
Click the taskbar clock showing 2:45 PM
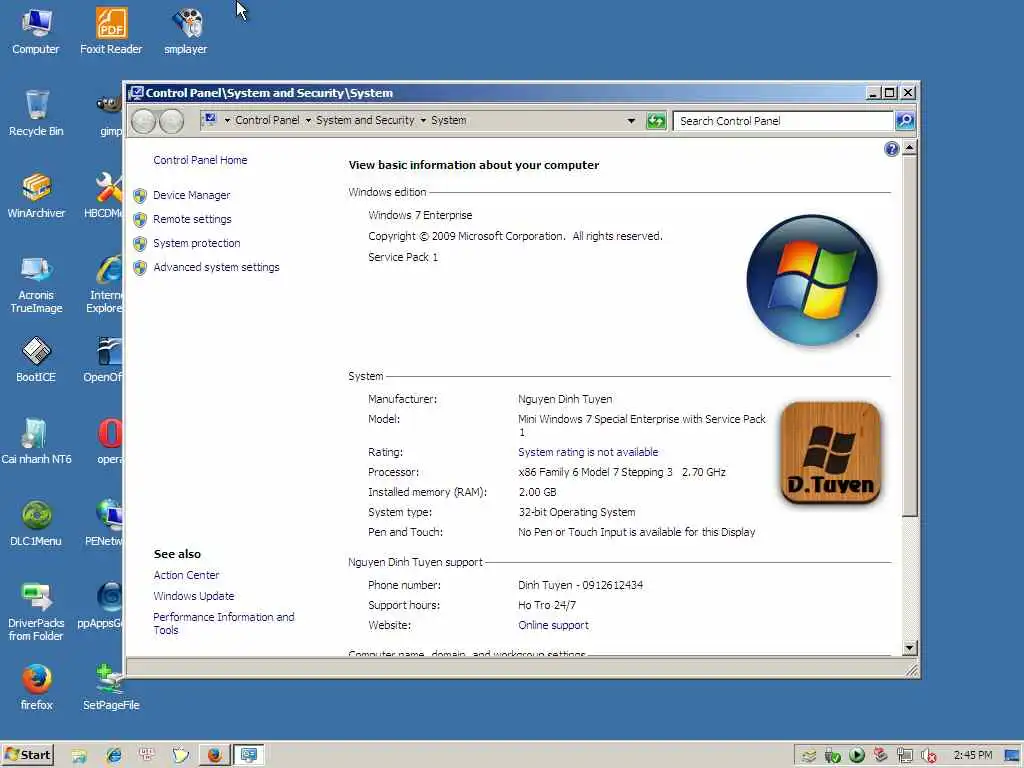click(x=972, y=755)
